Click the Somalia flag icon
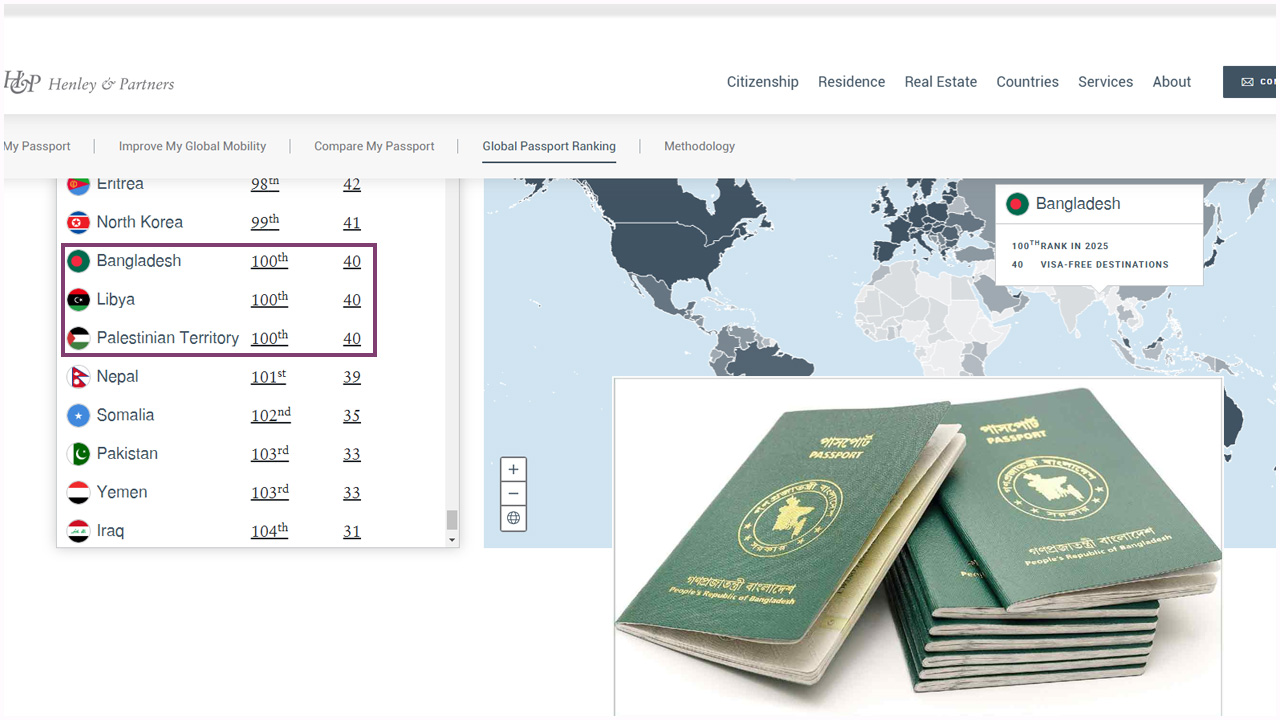The width and height of the screenshot is (1280, 720). (78, 415)
